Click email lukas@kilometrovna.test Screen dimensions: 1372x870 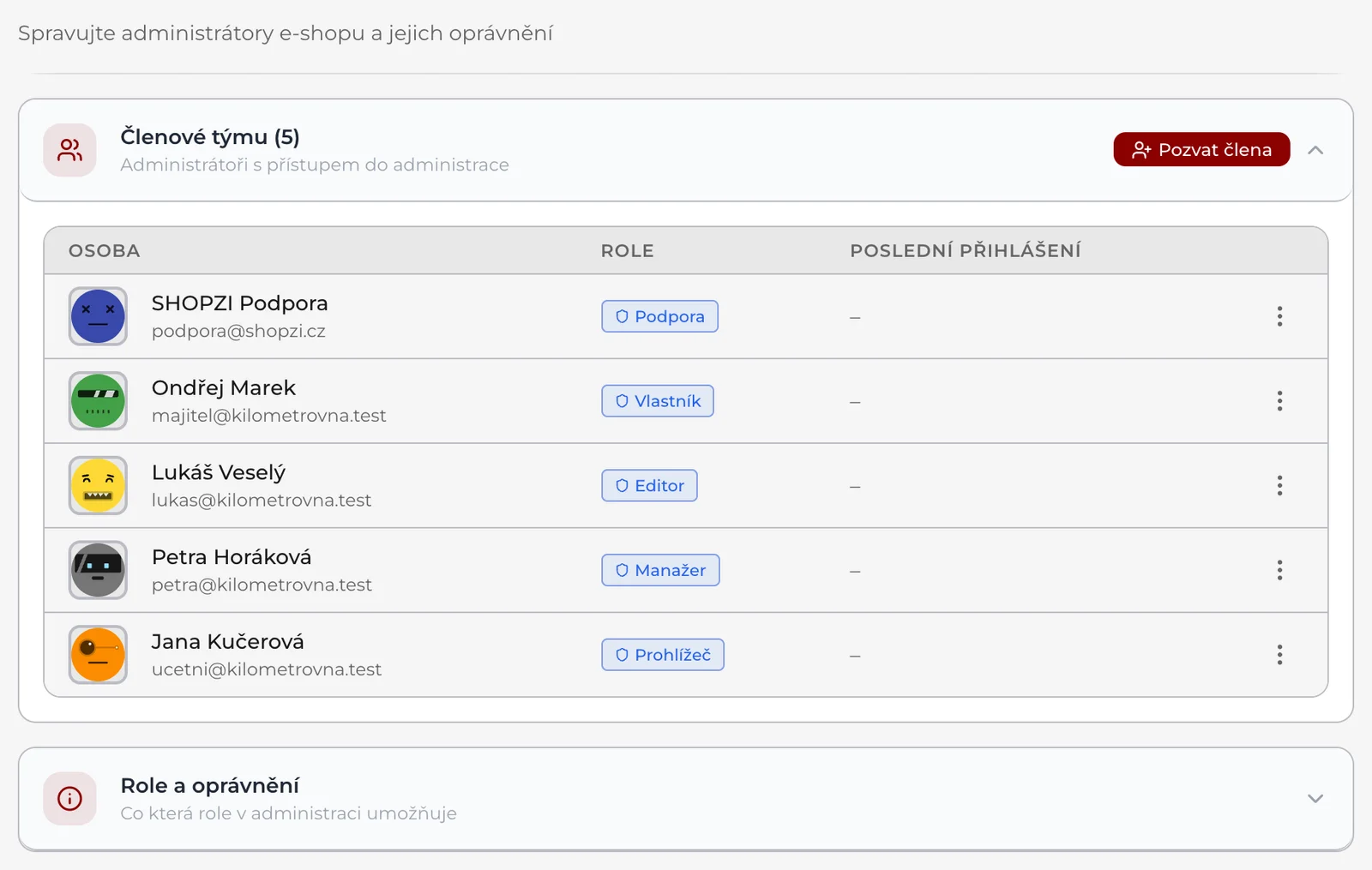(262, 501)
